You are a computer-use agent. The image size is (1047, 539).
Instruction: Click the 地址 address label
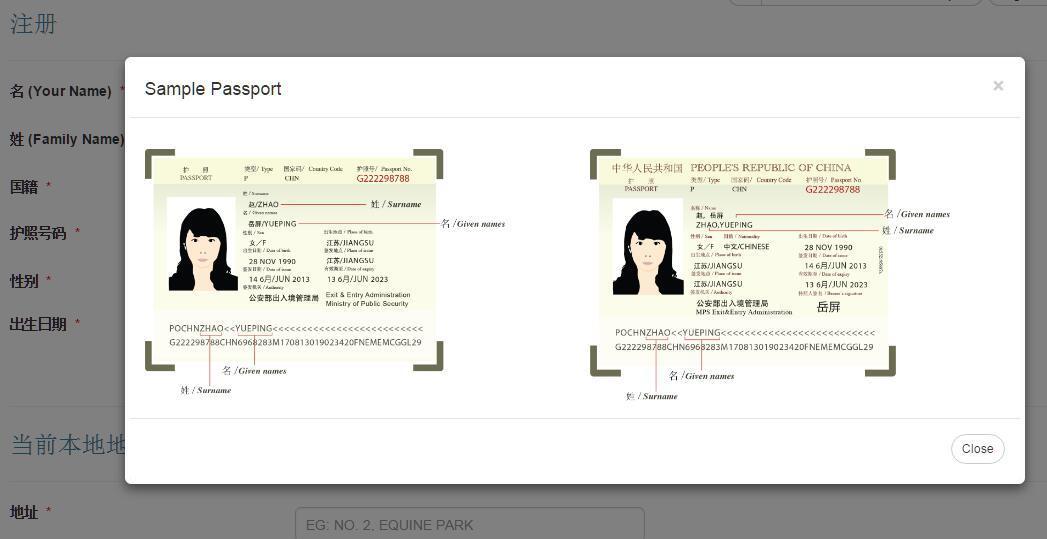(x=24, y=512)
